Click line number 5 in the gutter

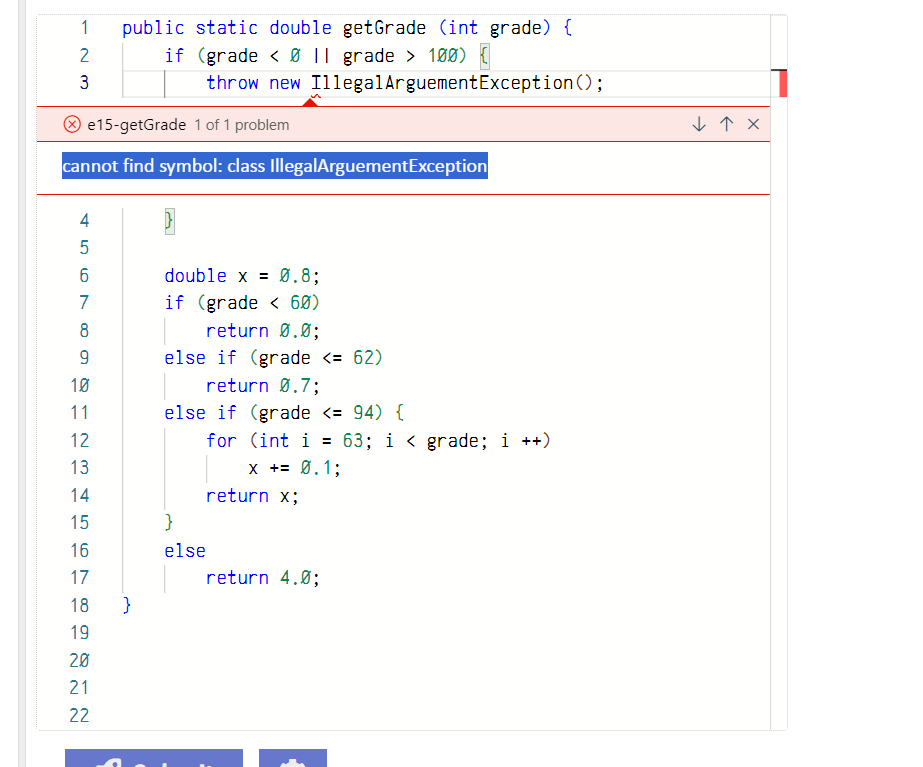(x=84, y=247)
